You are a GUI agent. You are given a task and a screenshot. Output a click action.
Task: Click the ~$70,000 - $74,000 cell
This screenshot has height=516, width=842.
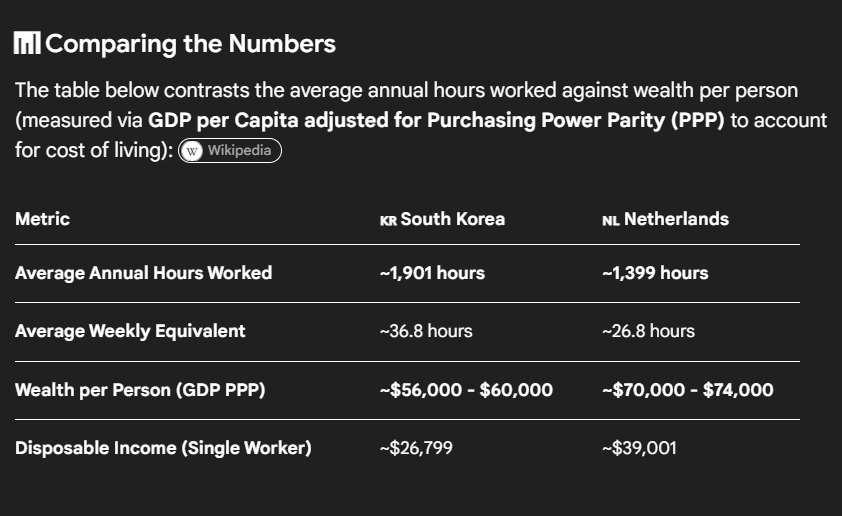coord(688,389)
